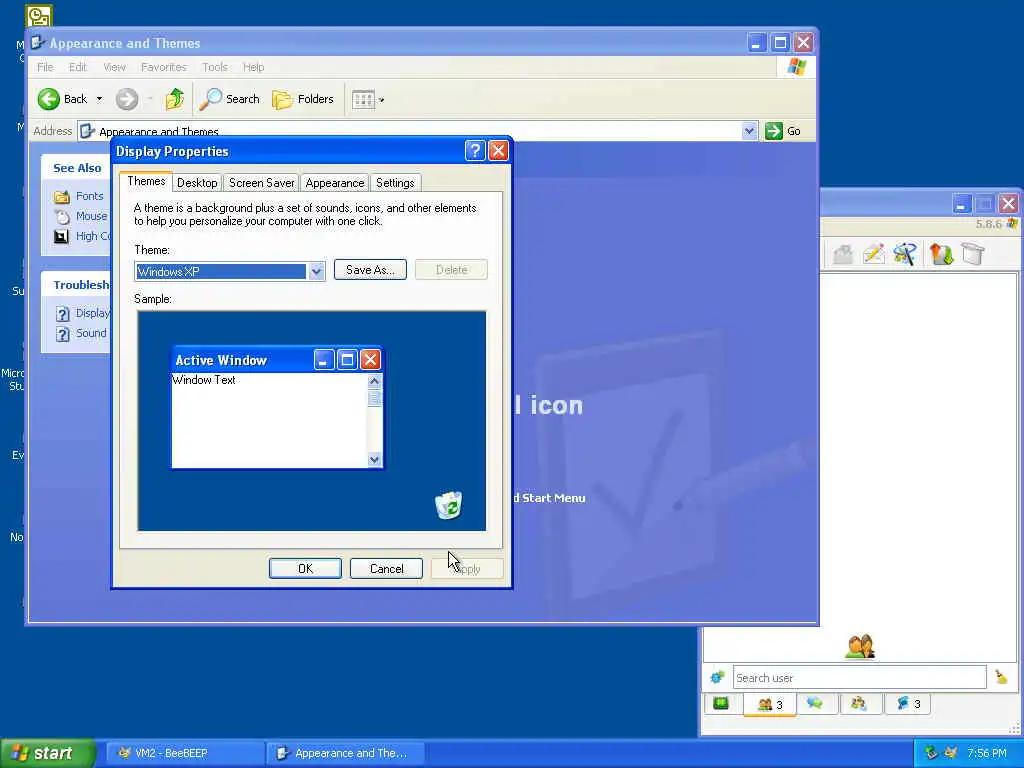Select BeeBEEP chat bubbles bottom tab
The width and height of the screenshot is (1024, 768).
click(814, 703)
